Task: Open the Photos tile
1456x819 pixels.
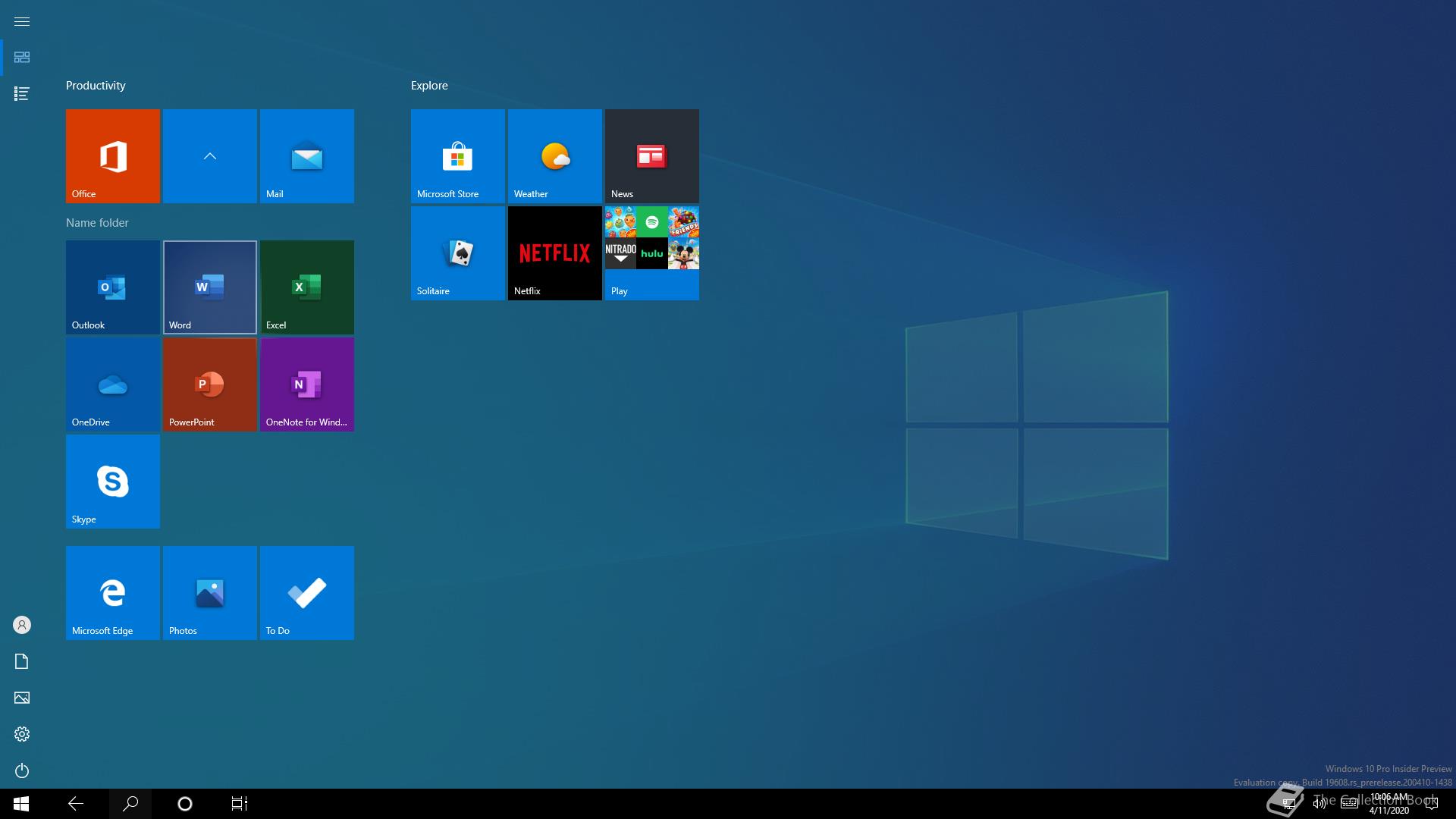Action: [210, 593]
